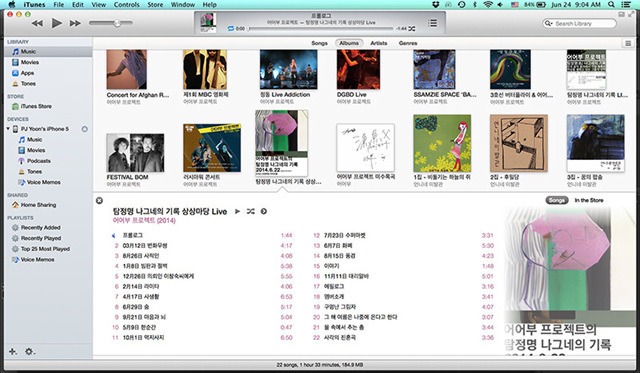640x373 pixels.
Task: Click the add playlist plus button
Action: pyautogui.click(x=13, y=351)
